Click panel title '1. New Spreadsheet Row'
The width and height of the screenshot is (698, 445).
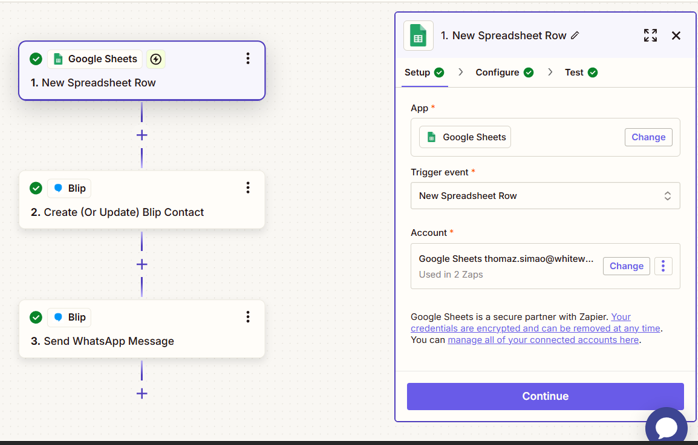[x=503, y=35]
